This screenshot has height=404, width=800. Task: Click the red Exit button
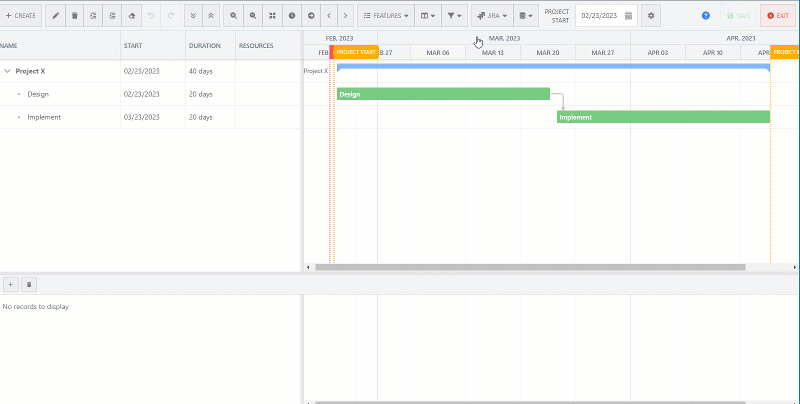tap(778, 16)
